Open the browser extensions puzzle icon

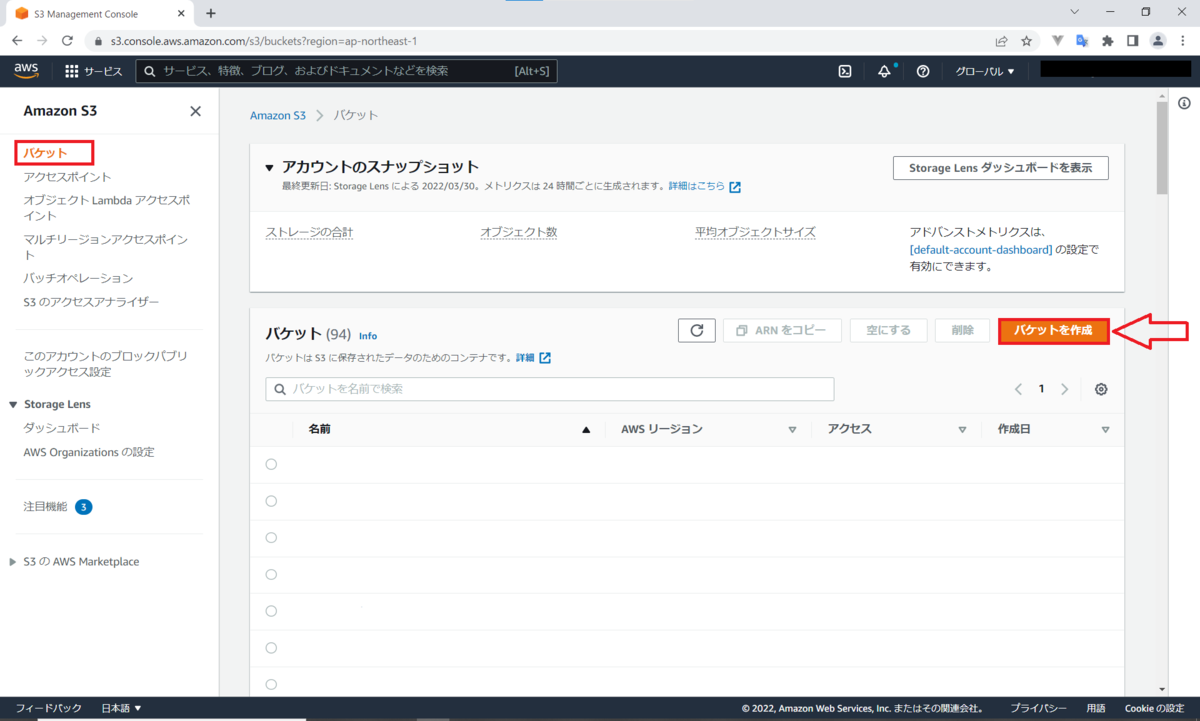(x=1108, y=41)
